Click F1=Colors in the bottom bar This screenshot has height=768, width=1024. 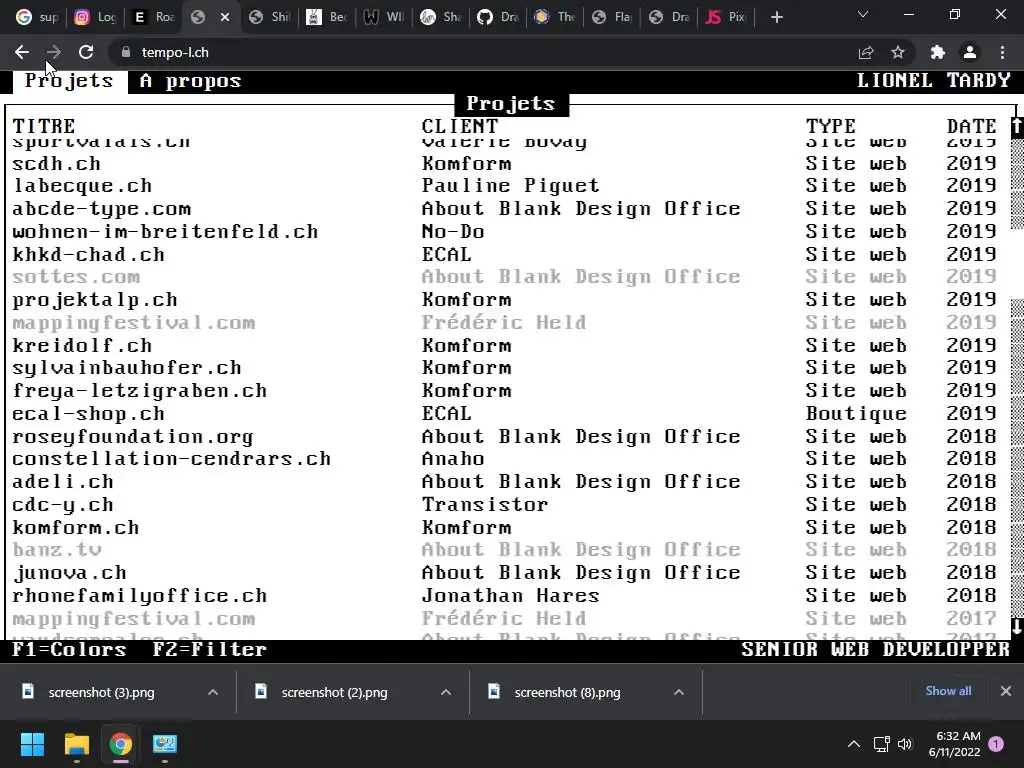click(x=69, y=650)
